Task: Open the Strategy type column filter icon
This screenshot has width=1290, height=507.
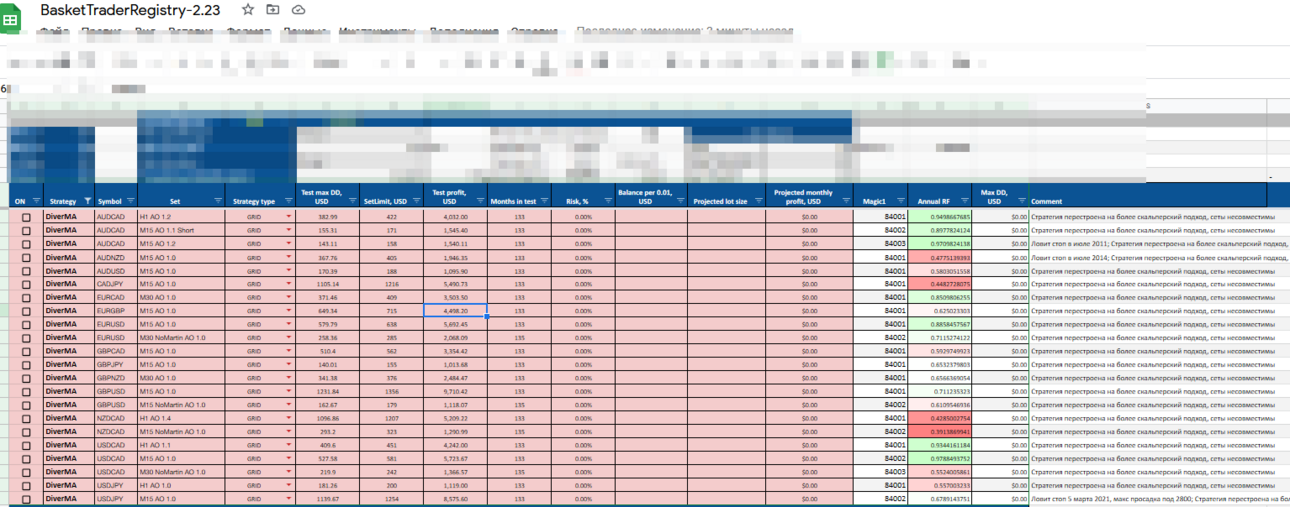Action: [x=287, y=201]
